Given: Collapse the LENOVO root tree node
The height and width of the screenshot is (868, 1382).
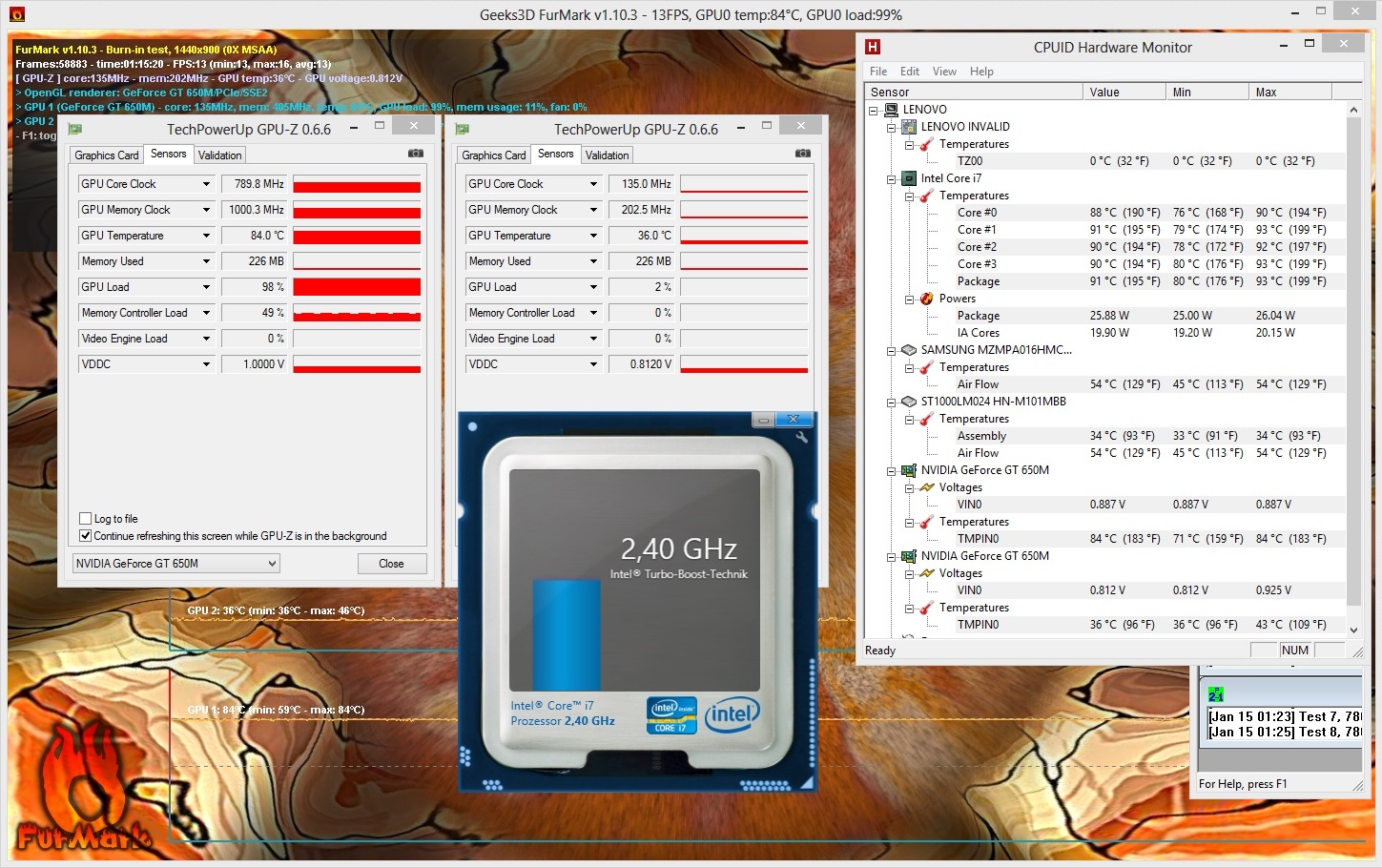Looking at the screenshot, I should 874,111.
